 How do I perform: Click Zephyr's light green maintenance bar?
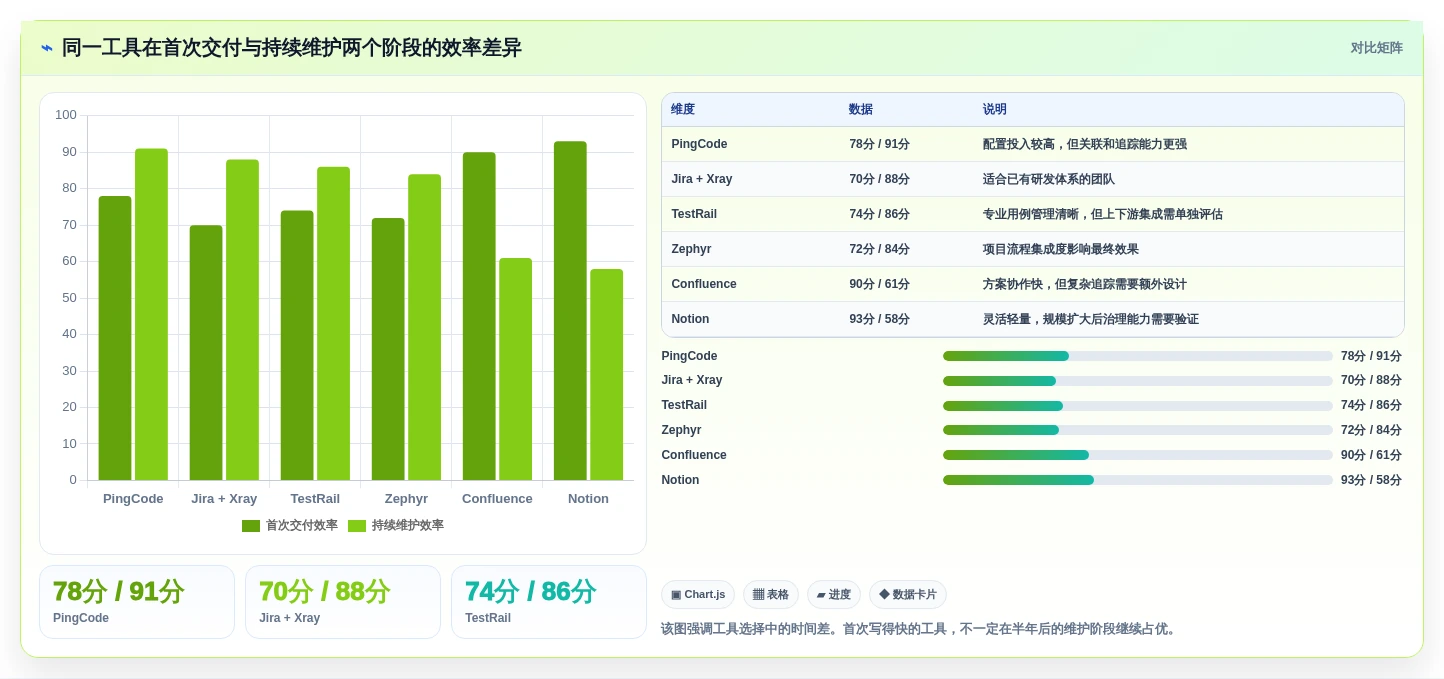(x=424, y=327)
